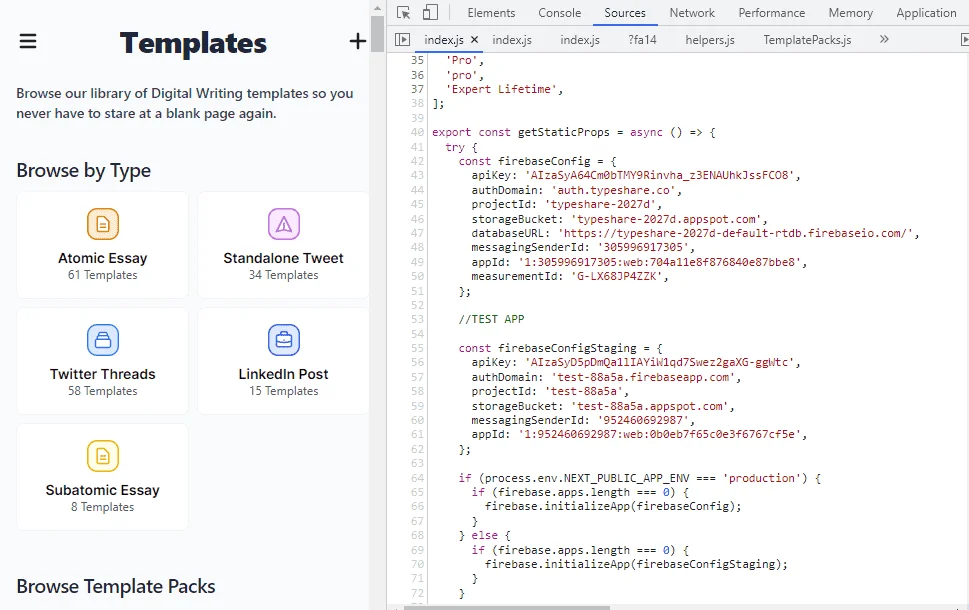The image size is (969, 610).
Task: Click the Subatomic Essay yellow document icon
Action: (103, 455)
